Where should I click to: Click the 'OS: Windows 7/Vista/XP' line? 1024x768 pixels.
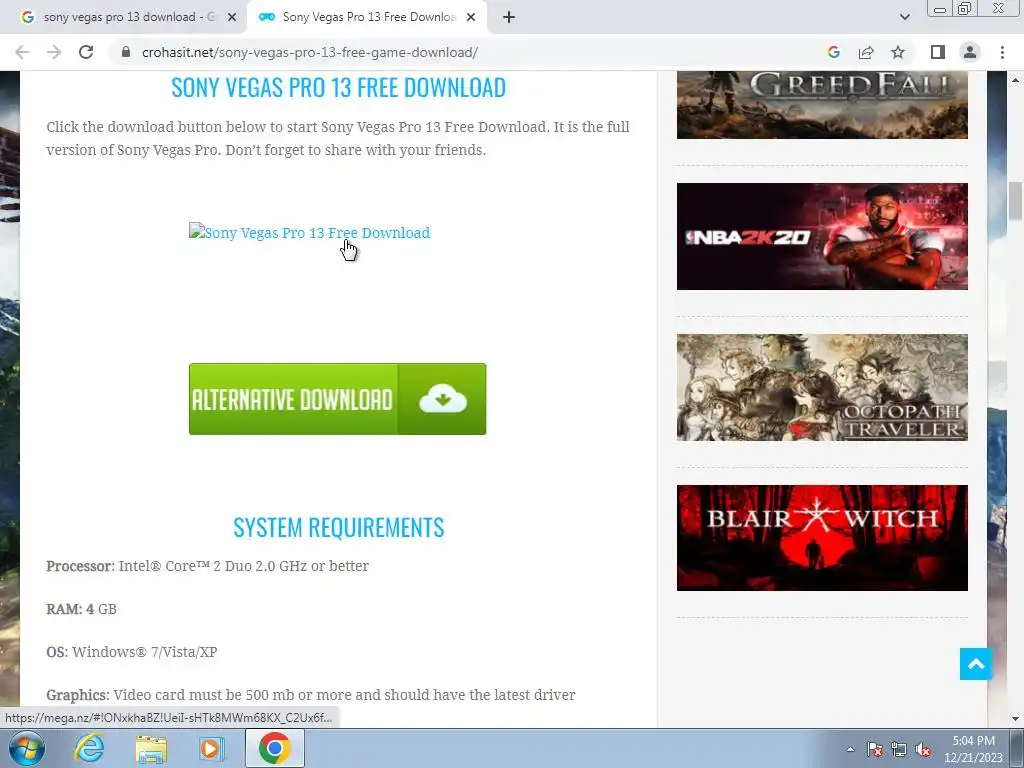coord(132,652)
